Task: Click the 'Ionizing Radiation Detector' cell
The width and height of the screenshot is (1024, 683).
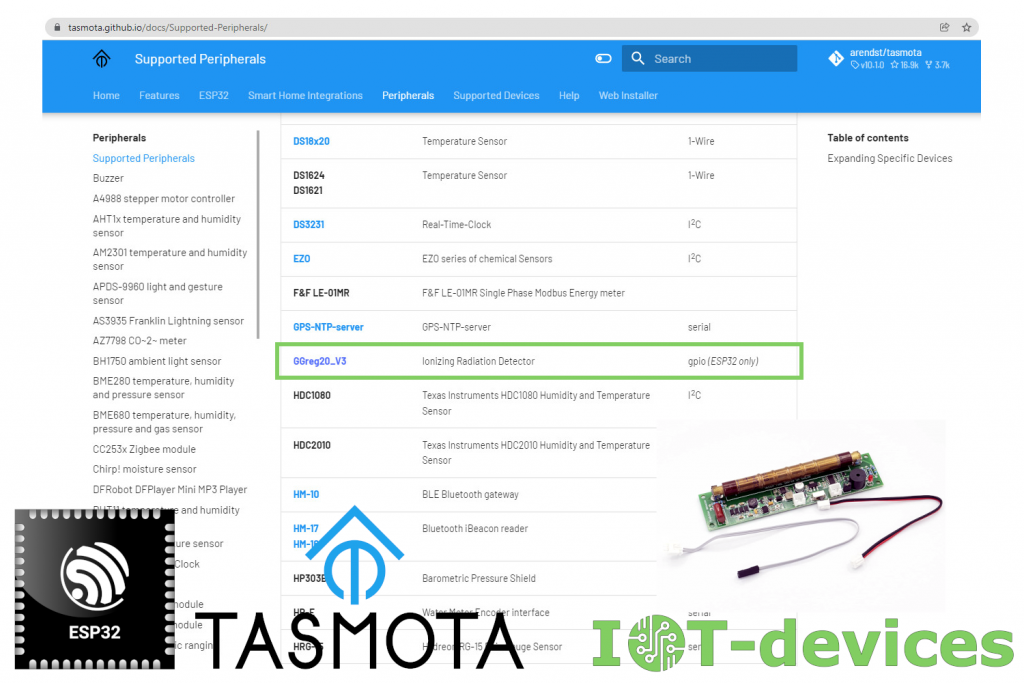Action: [478, 361]
